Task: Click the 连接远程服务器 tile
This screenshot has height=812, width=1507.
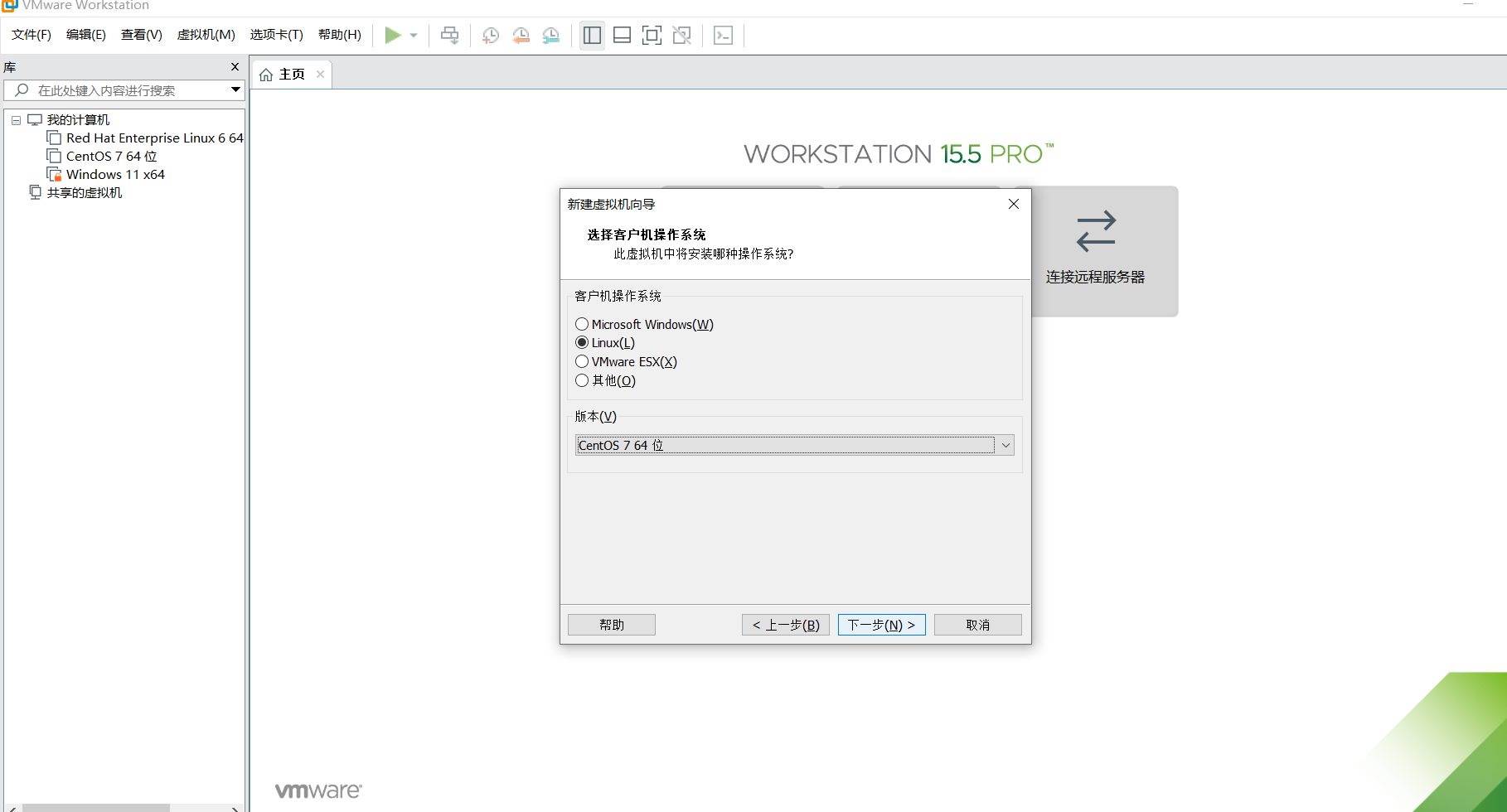Action: [1104, 251]
